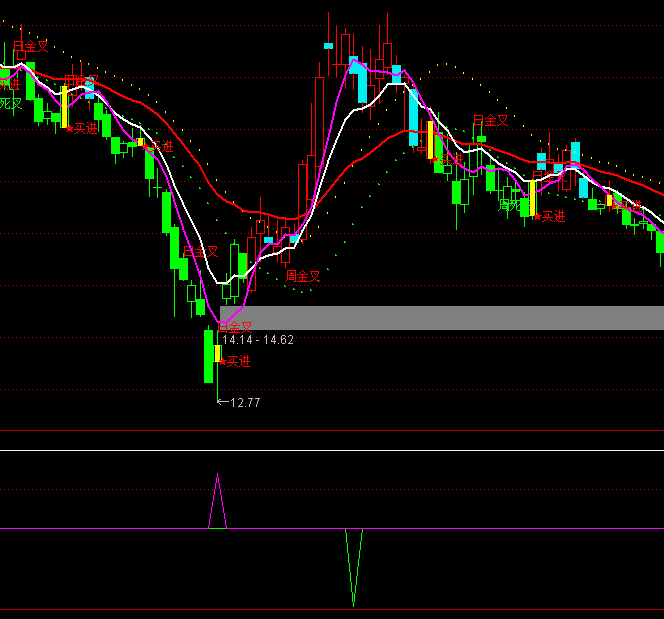Click the rightmost 日金叉 signal label
Screen dimensions: 664x619
[490, 121]
